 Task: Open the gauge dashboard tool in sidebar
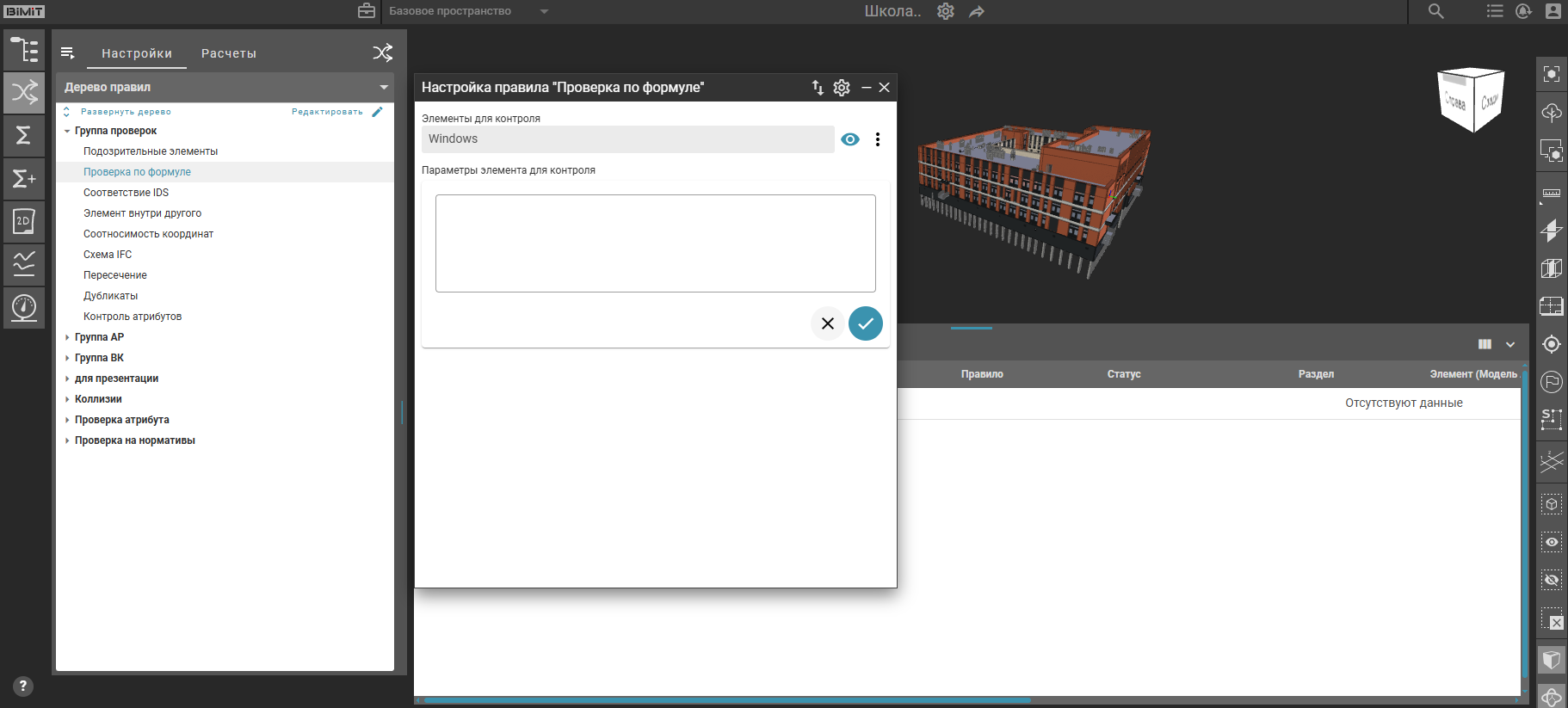24,307
